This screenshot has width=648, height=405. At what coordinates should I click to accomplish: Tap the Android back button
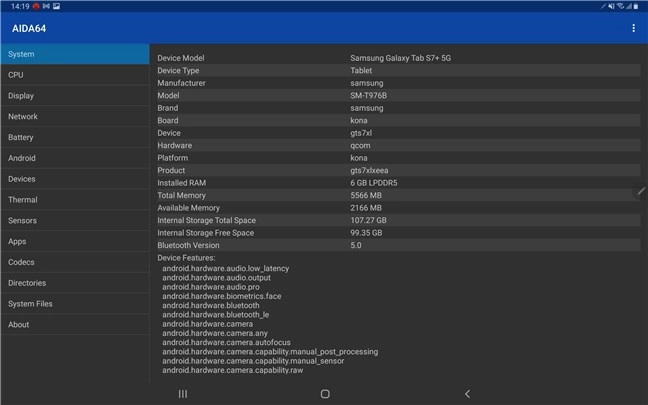click(x=467, y=394)
